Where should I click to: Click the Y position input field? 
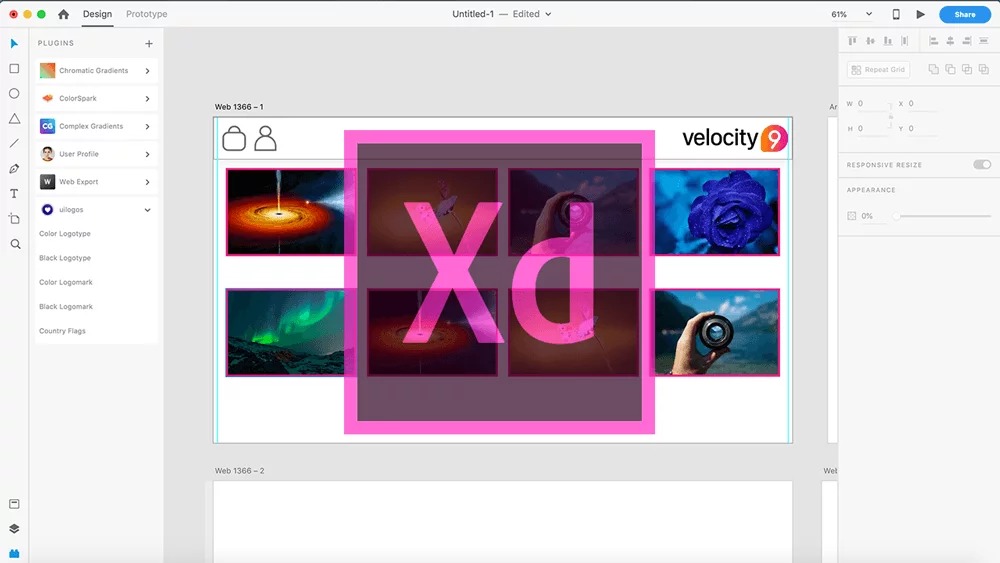click(922, 129)
